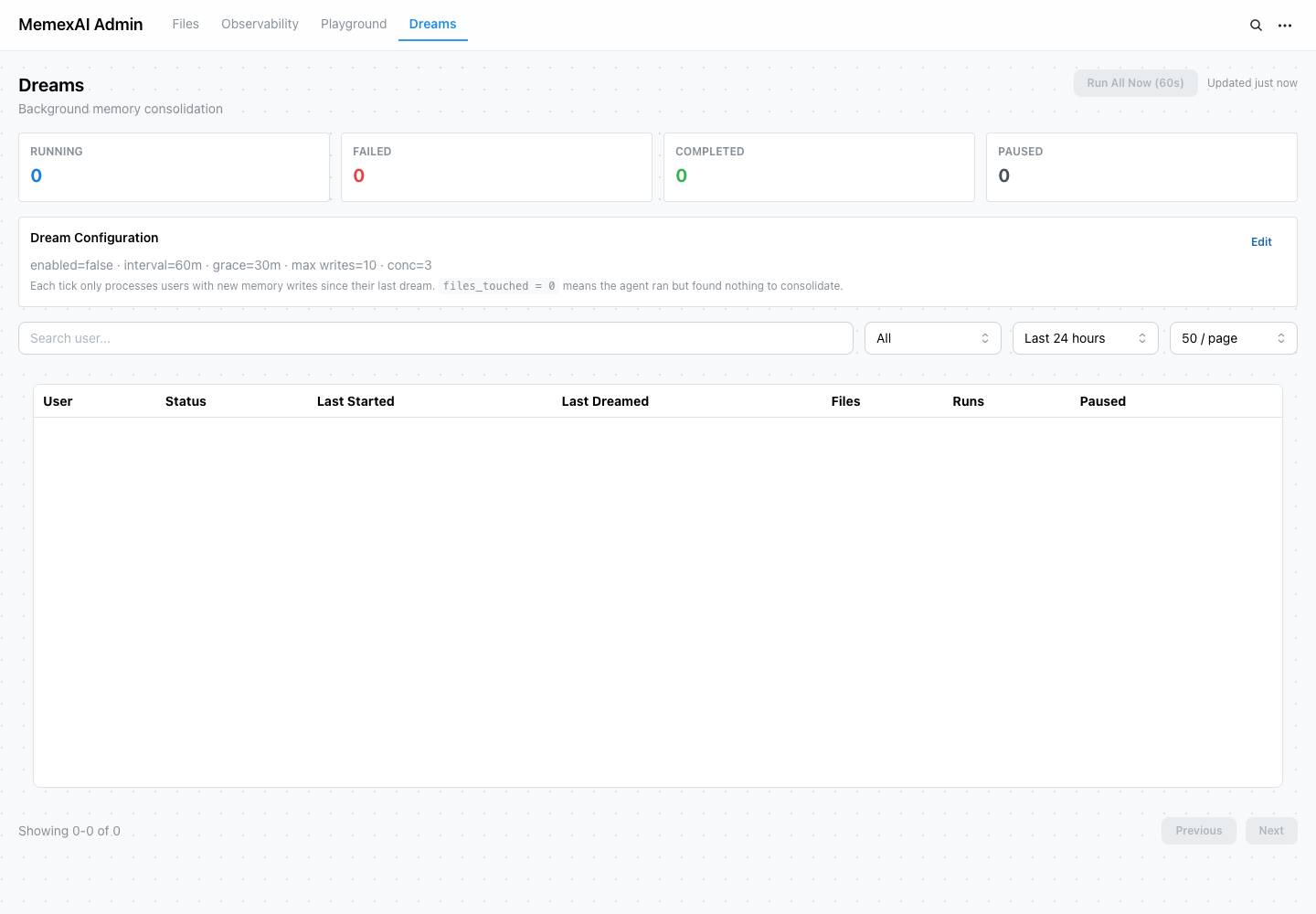Image resolution: width=1316 pixels, height=914 pixels.
Task: Click the Files column header
Action: point(845,401)
